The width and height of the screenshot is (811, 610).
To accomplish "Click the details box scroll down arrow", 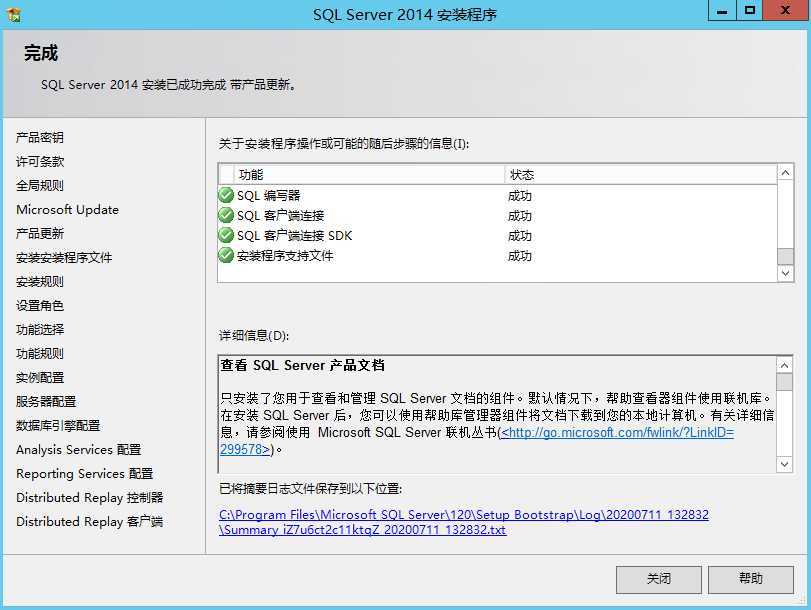I will pos(784,464).
